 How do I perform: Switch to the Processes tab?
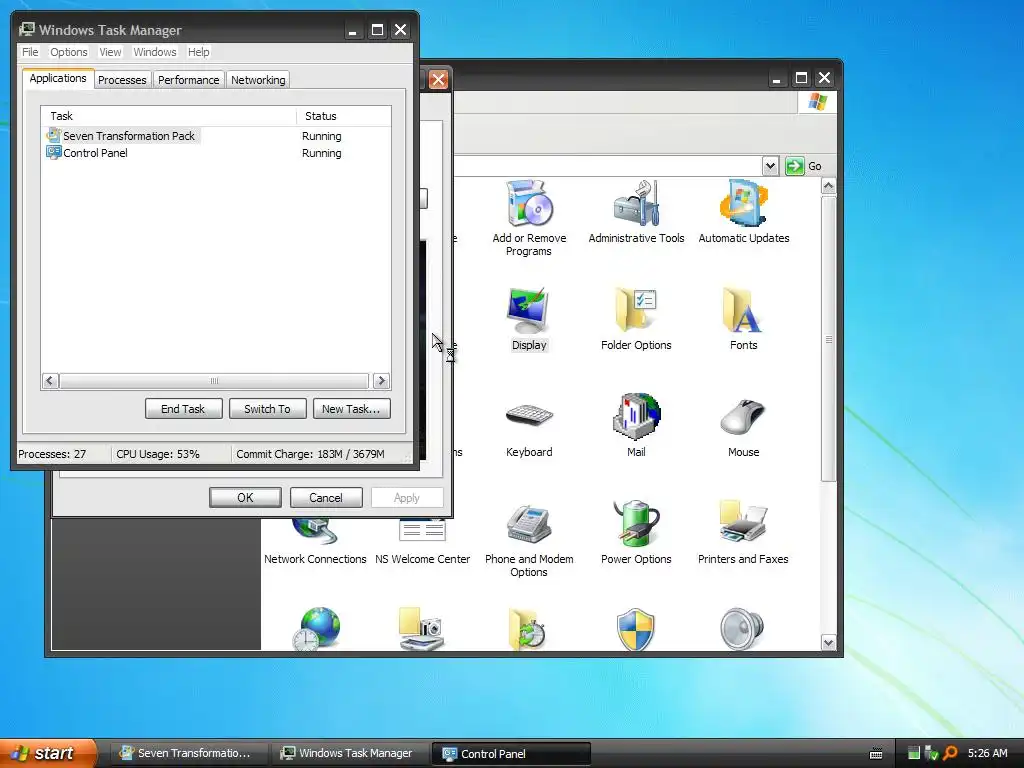(x=122, y=80)
